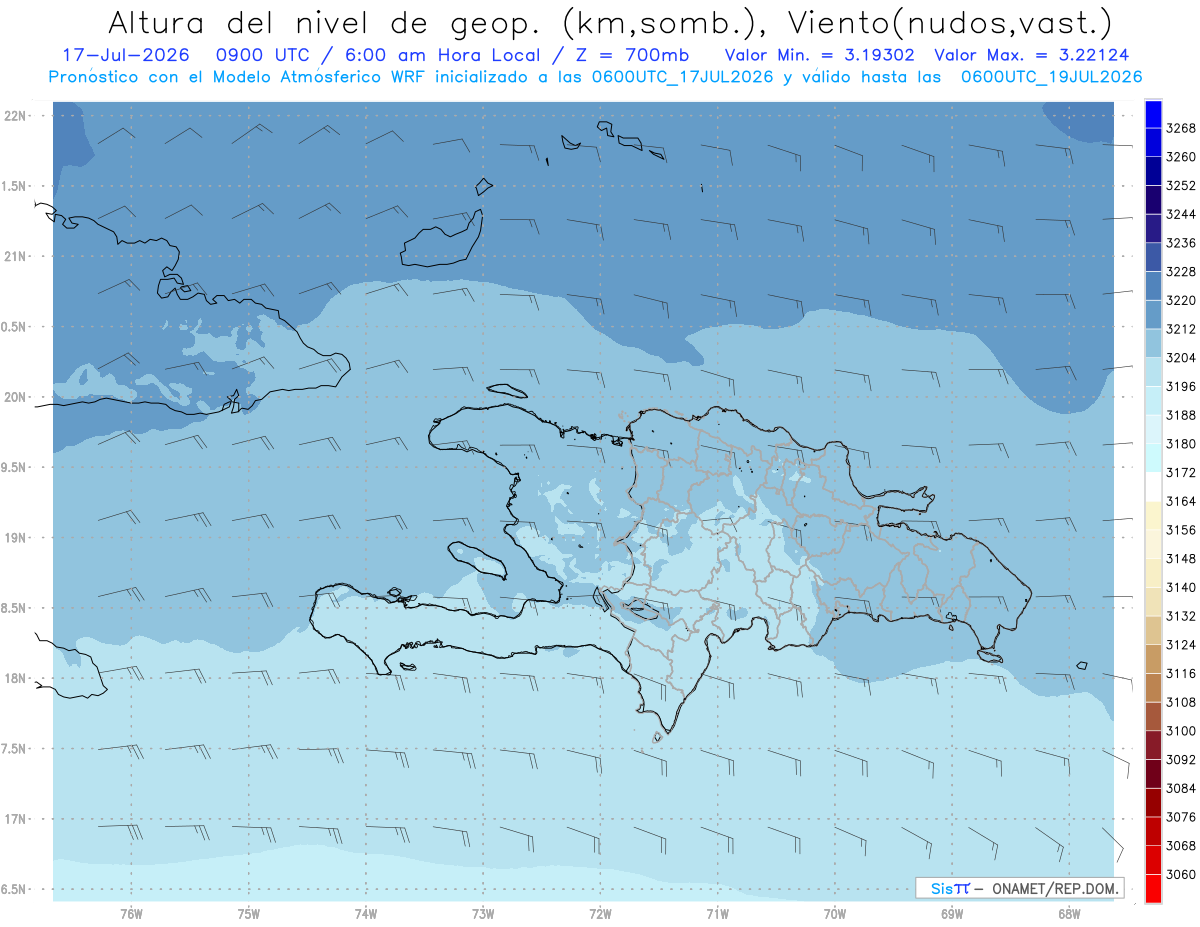Click the '3188' colorbar value

pos(1181,415)
